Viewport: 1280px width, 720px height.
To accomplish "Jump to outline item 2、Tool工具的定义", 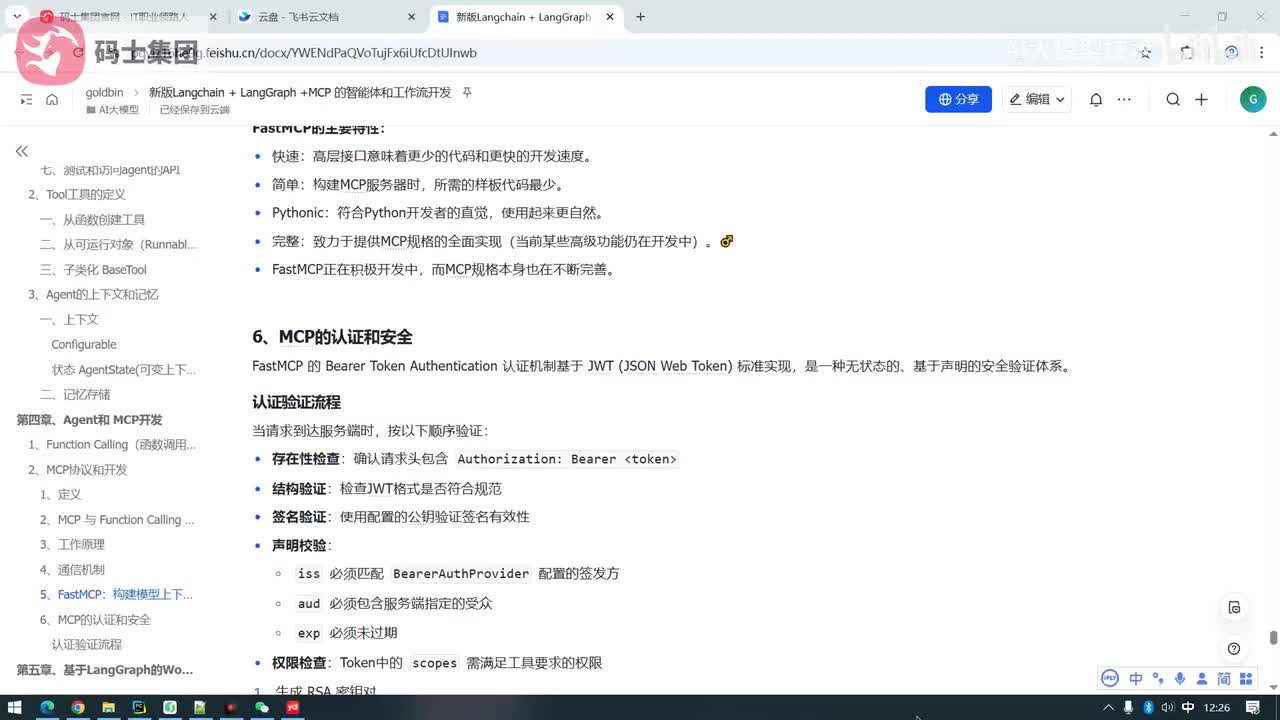I will [77, 194].
